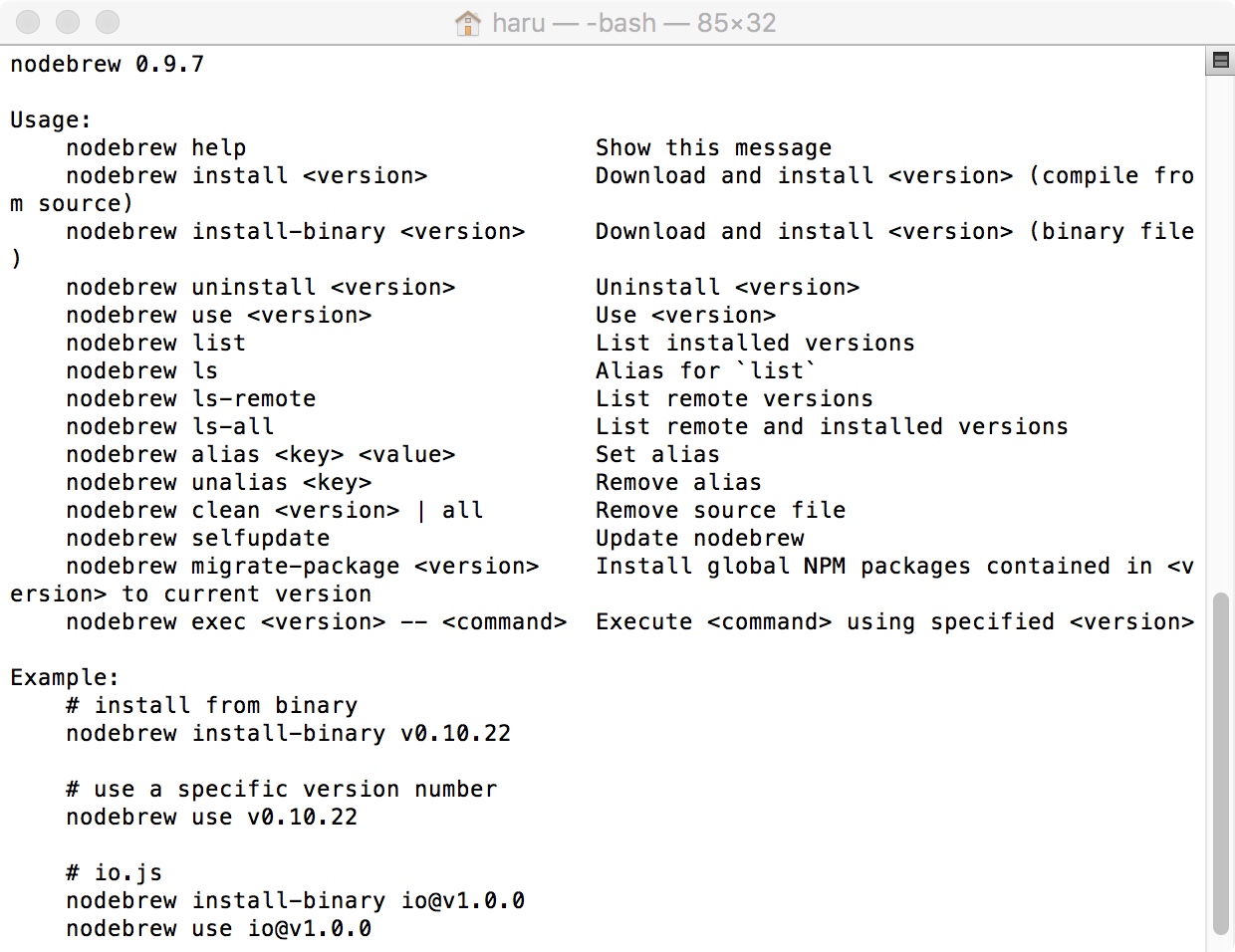The height and width of the screenshot is (952, 1235).
Task: Click the window title "haru — -bash — 85×32"
Action: pyautogui.click(x=633, y=23)
